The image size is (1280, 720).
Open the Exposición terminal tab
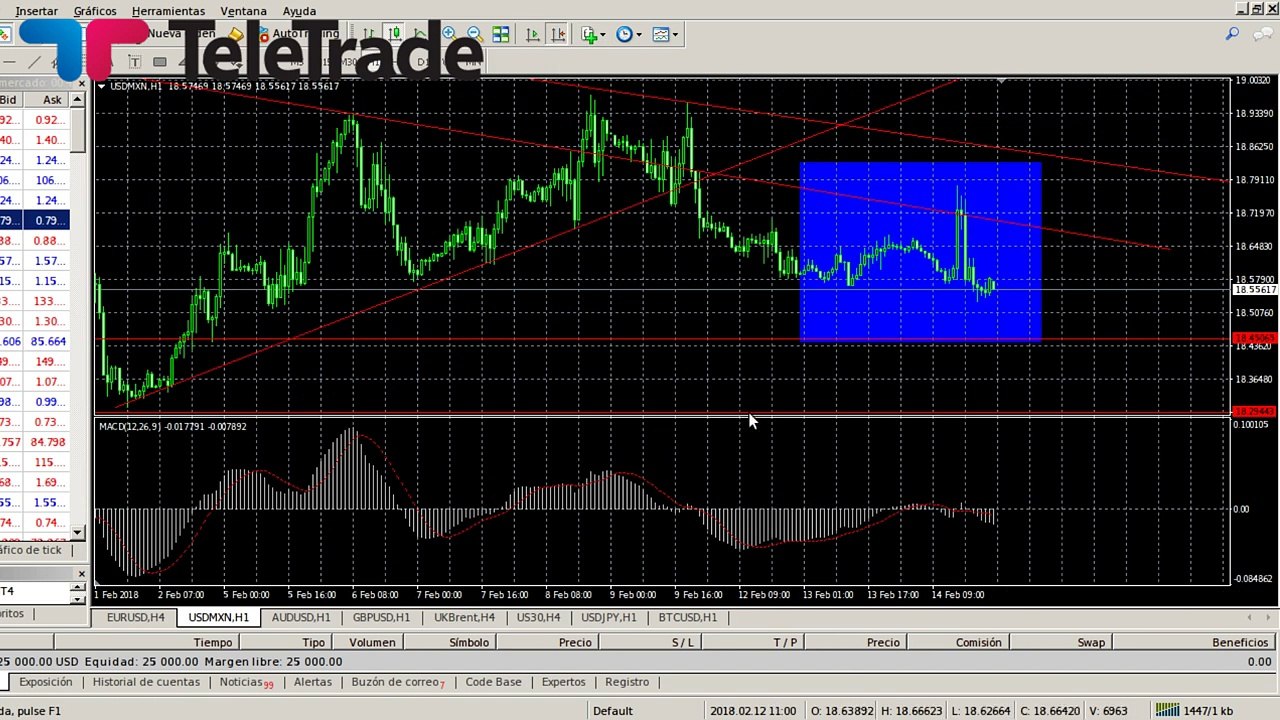coord(46,682)
